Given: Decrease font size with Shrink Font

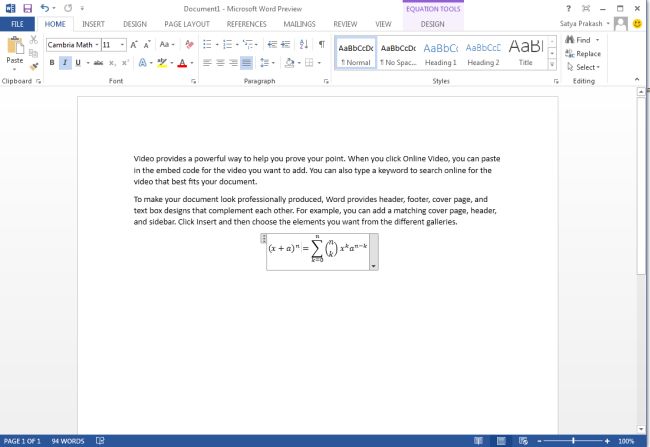Looking at the screenshot, I should [x=147, y=44].
